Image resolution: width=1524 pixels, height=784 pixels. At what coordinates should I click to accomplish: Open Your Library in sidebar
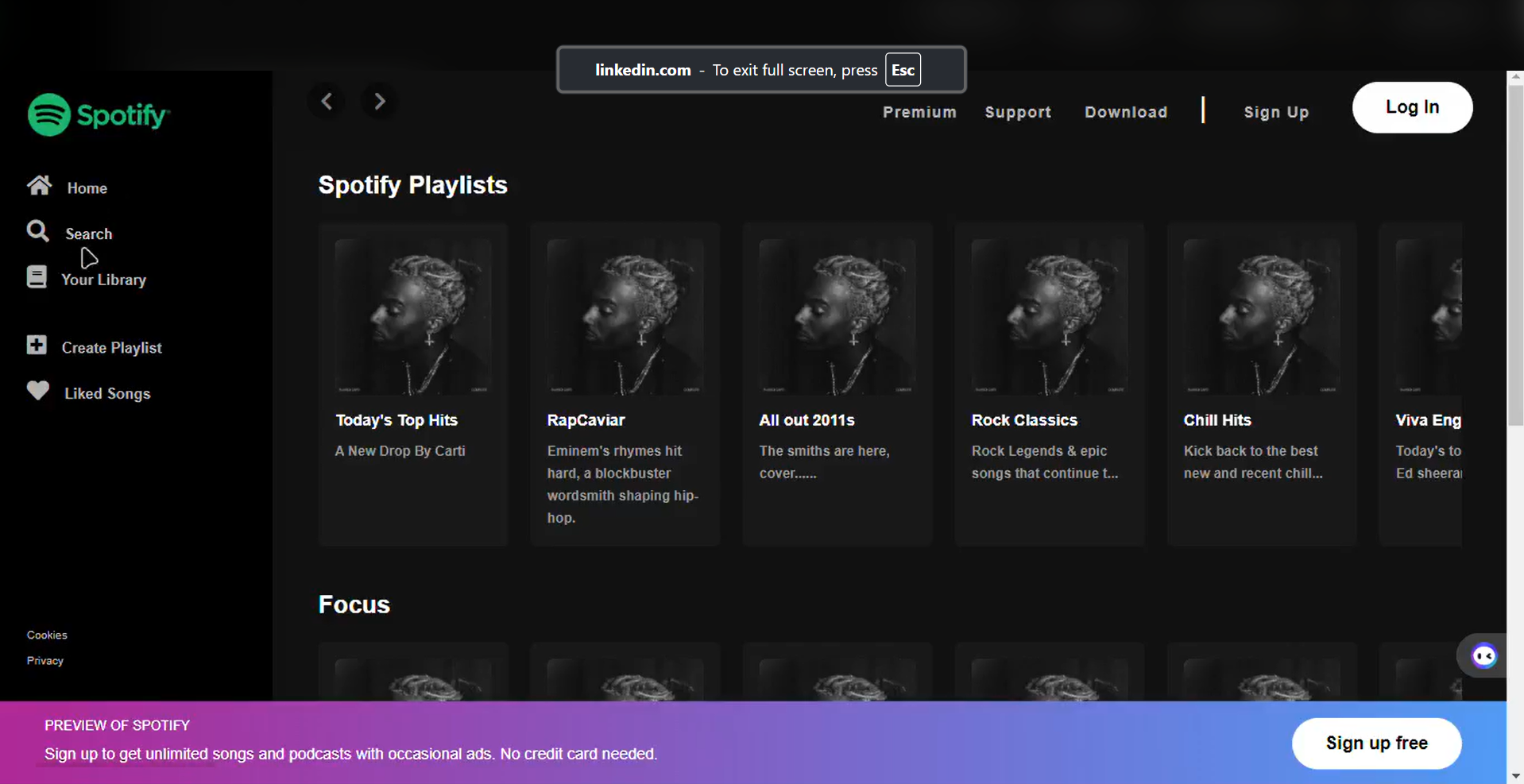pos(104,280)
